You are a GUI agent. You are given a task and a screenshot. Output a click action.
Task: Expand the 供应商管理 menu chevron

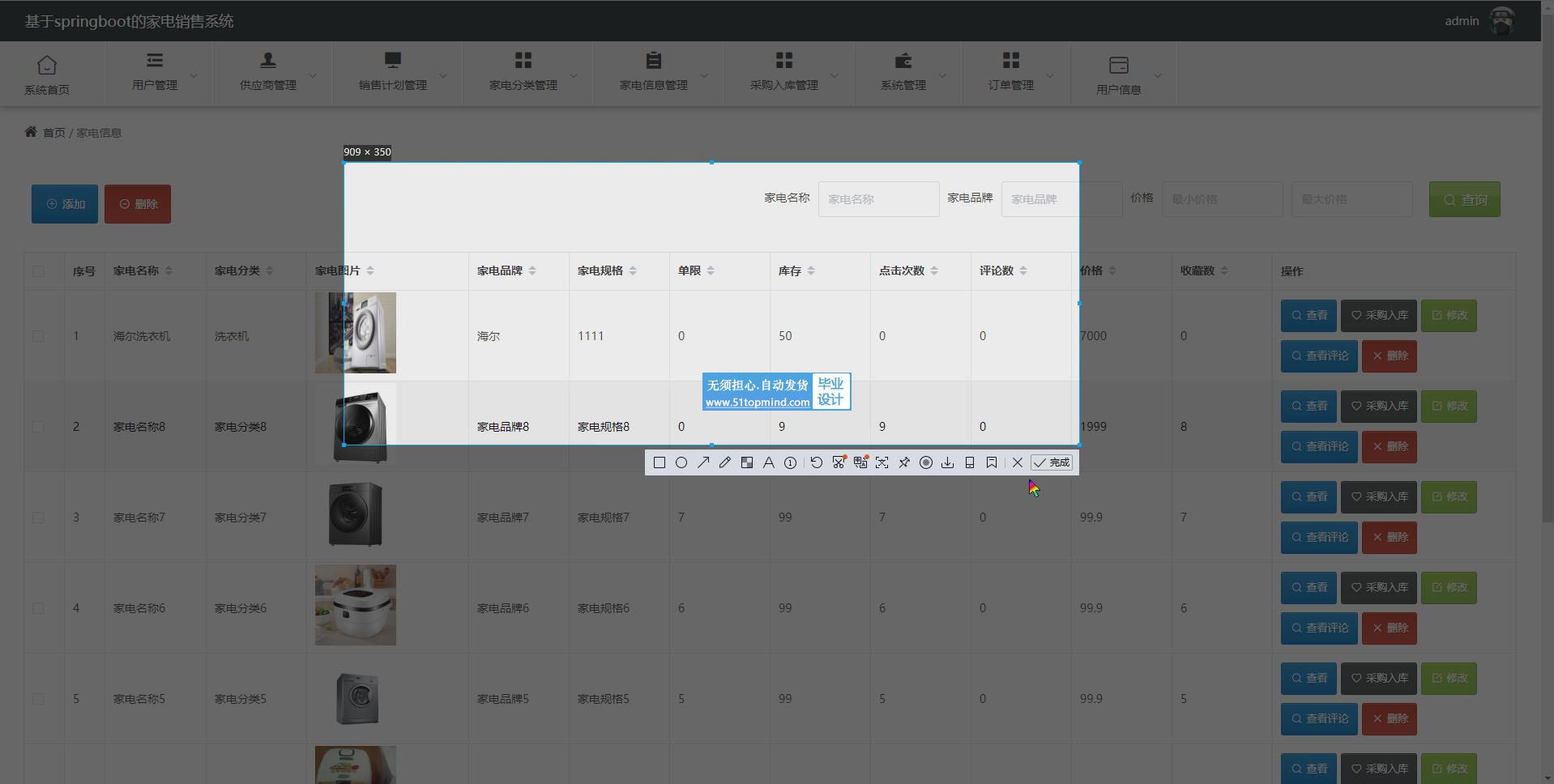[x=313, y=75]
